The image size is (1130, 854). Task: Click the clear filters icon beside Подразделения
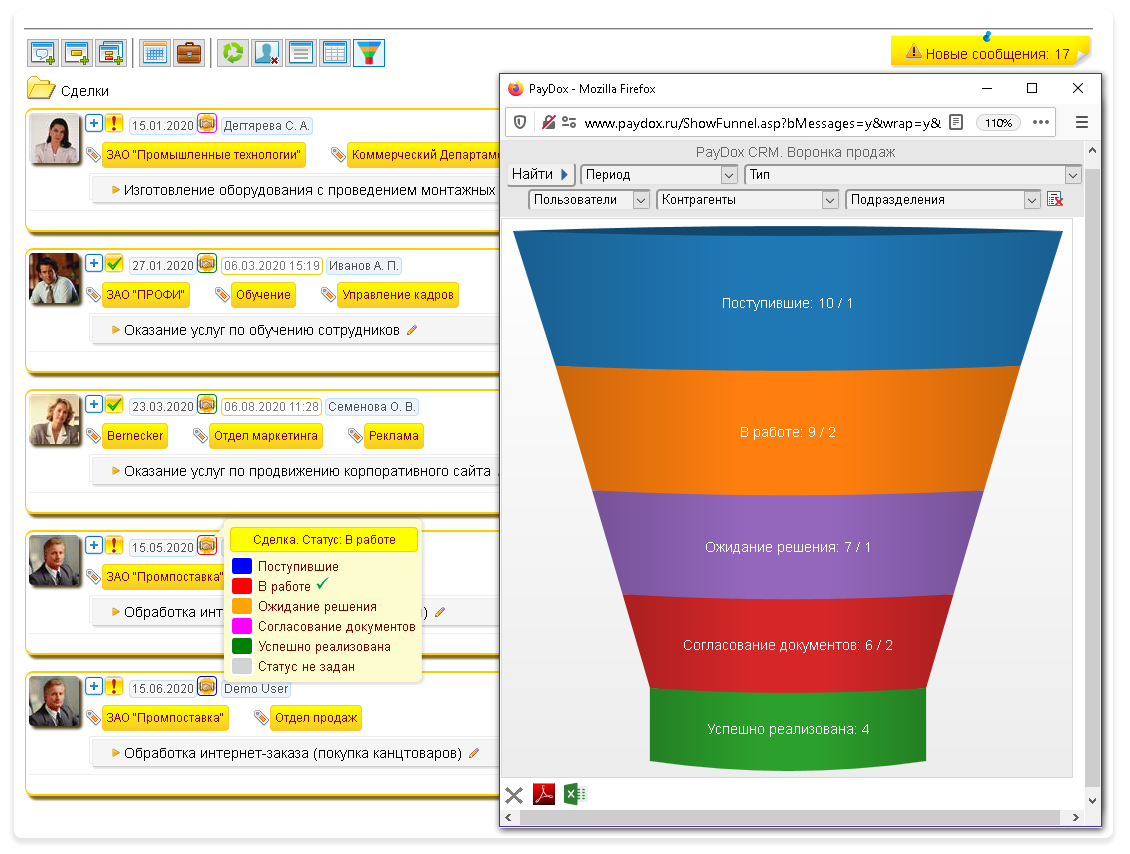pyautogui.click(x=1055, y=200)
